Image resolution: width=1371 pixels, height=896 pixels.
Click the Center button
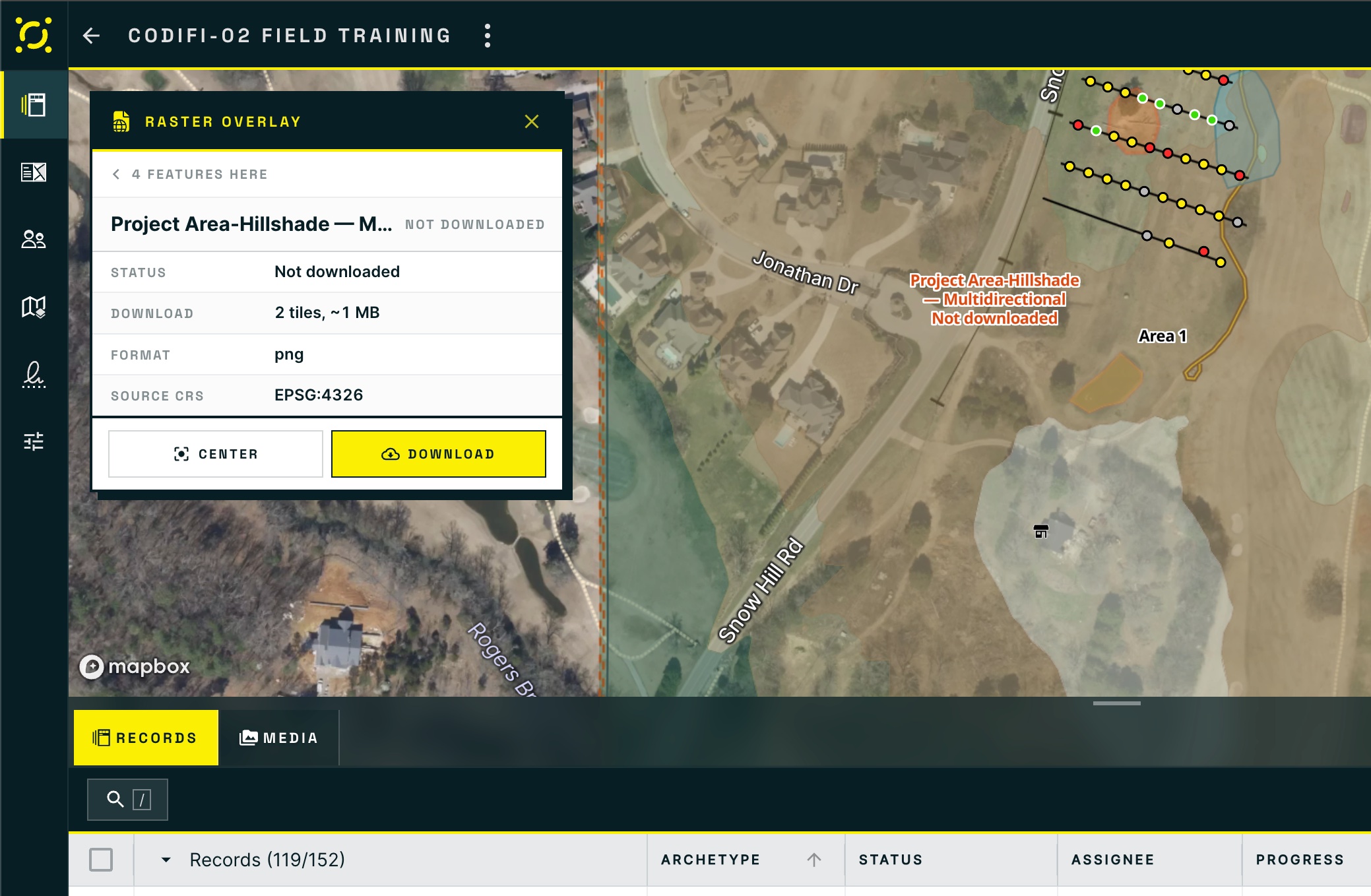click(216, 454)
